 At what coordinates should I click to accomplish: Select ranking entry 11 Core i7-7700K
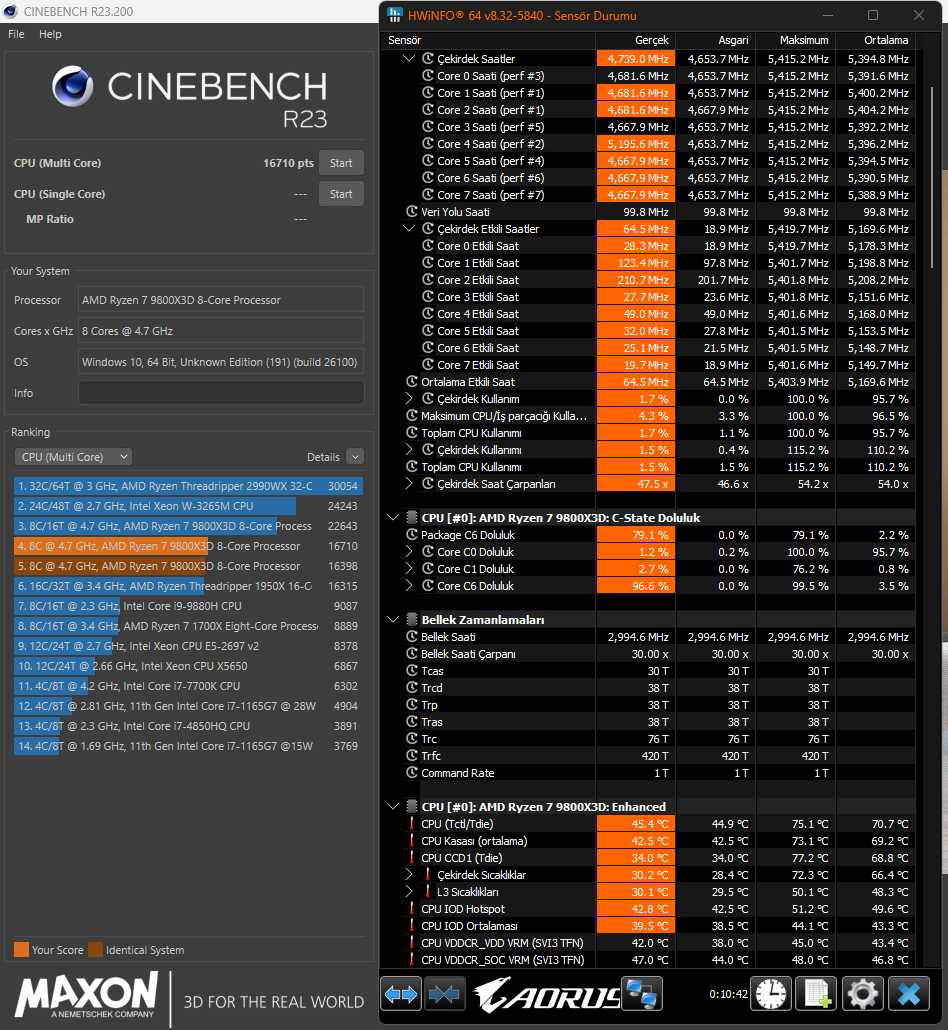189,686
